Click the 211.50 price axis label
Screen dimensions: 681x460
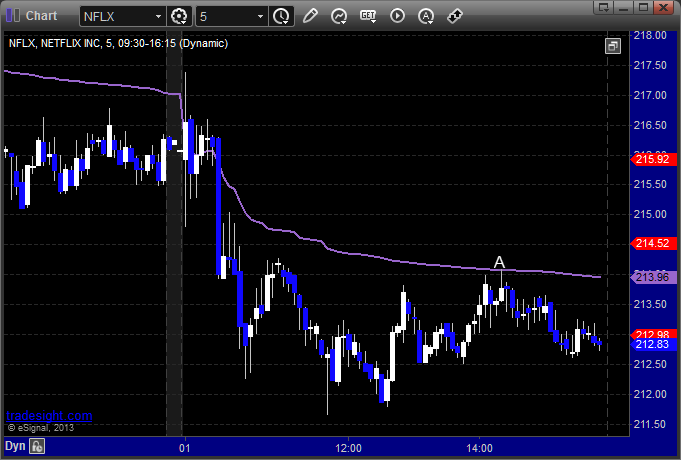pos(650,424)
